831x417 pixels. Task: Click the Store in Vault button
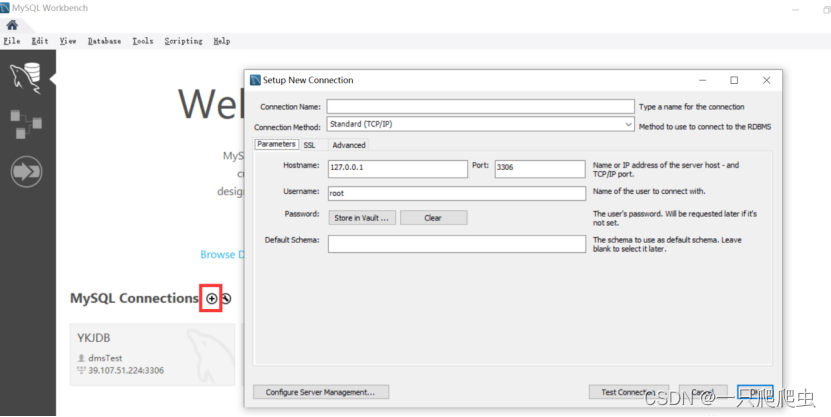pyautogui.click(x=362, y=217)
